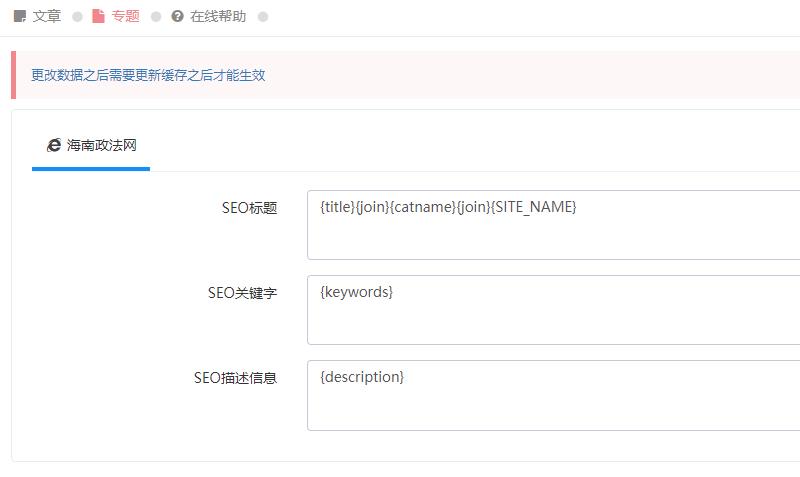Click the 文章 note icon
800x477 pixels.
19,16
